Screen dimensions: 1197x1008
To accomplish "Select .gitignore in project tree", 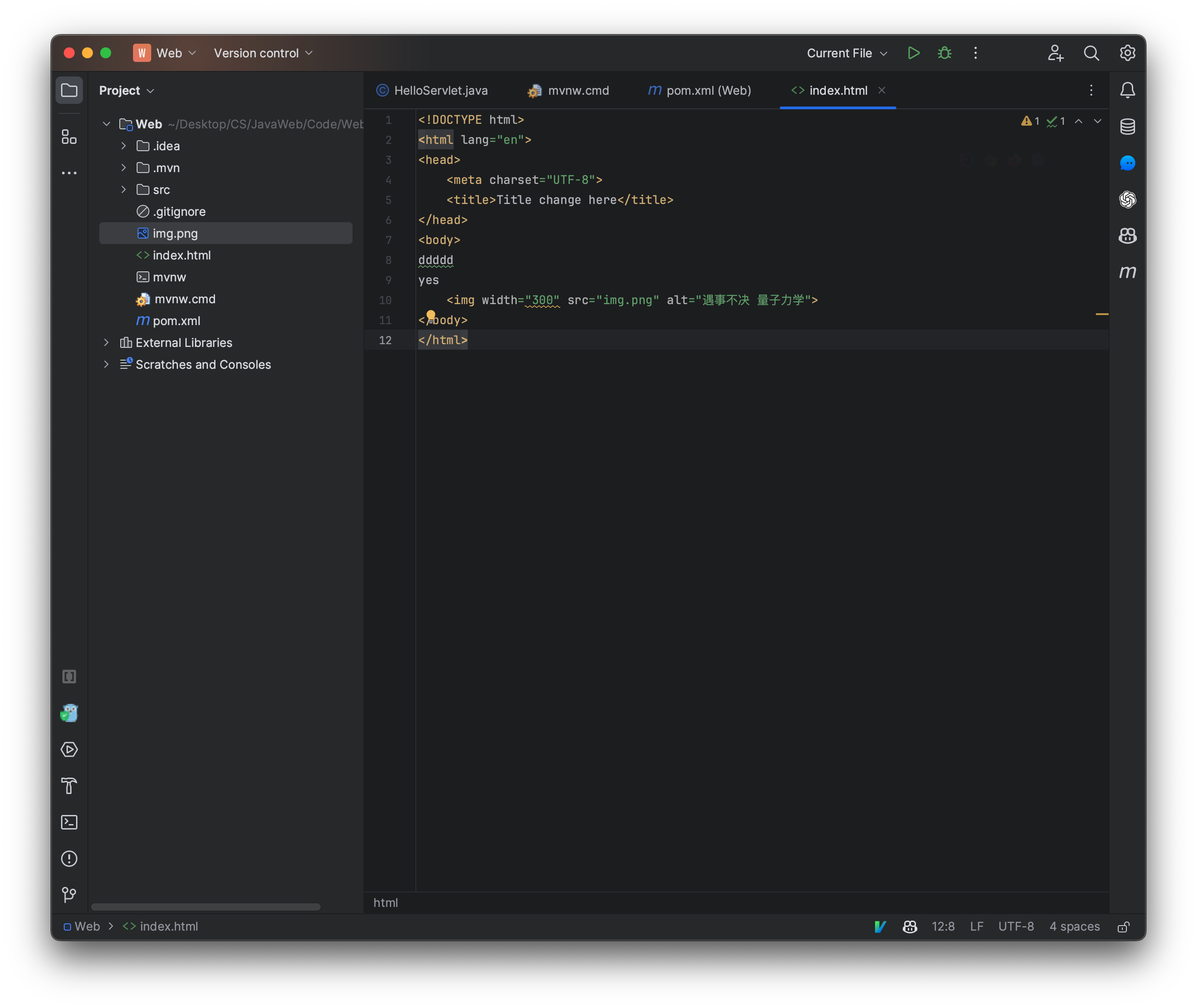I will (226, 211).
